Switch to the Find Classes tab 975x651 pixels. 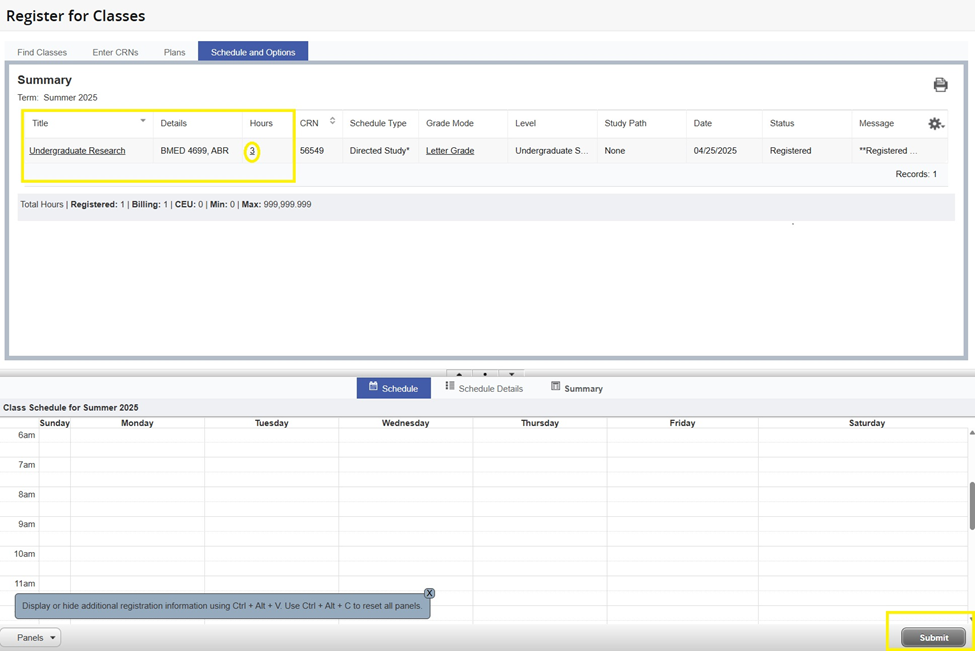pyautogui.click(x=42, y=52)
